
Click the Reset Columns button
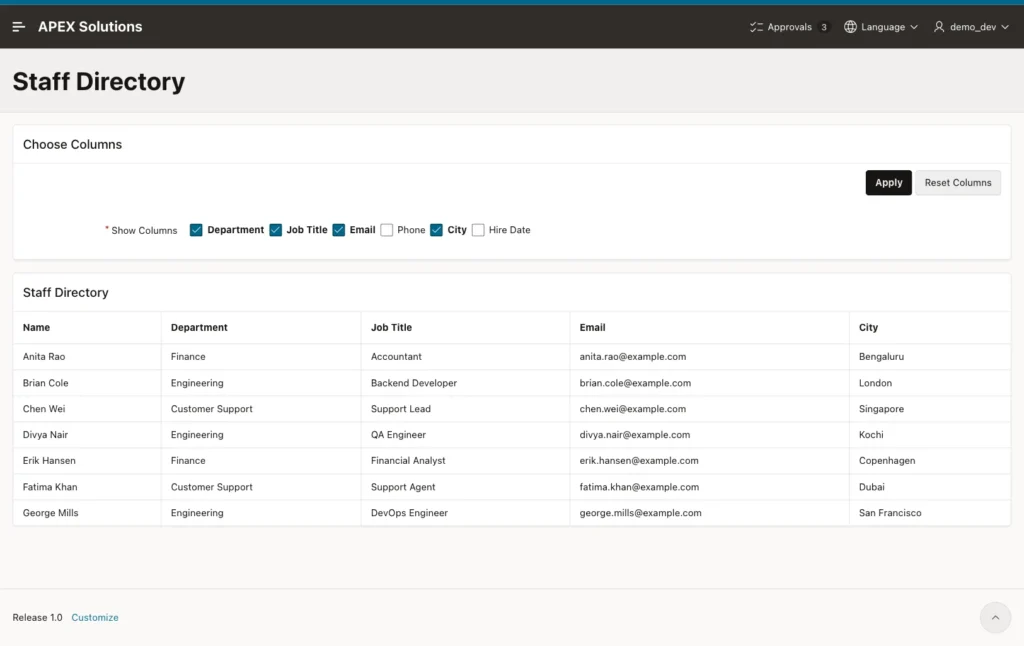pyautogui.click(x=957, y=183)
